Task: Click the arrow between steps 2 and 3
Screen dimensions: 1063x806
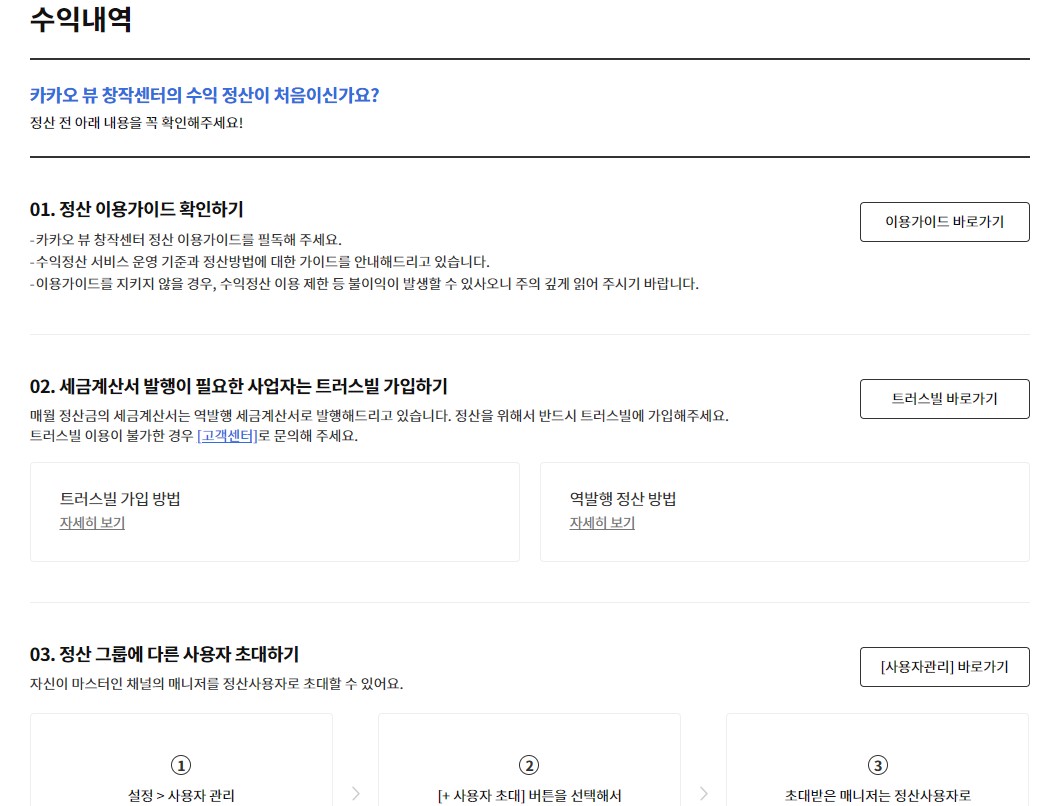Action: (704, 793)
